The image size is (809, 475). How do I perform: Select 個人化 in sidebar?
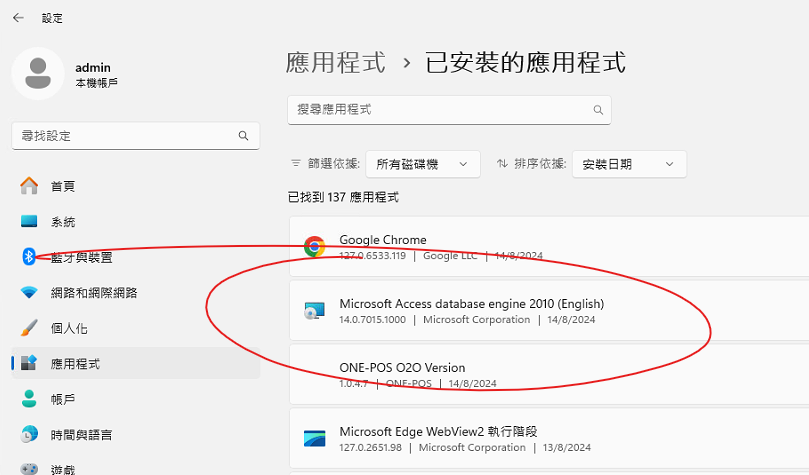tap(136, 328)
